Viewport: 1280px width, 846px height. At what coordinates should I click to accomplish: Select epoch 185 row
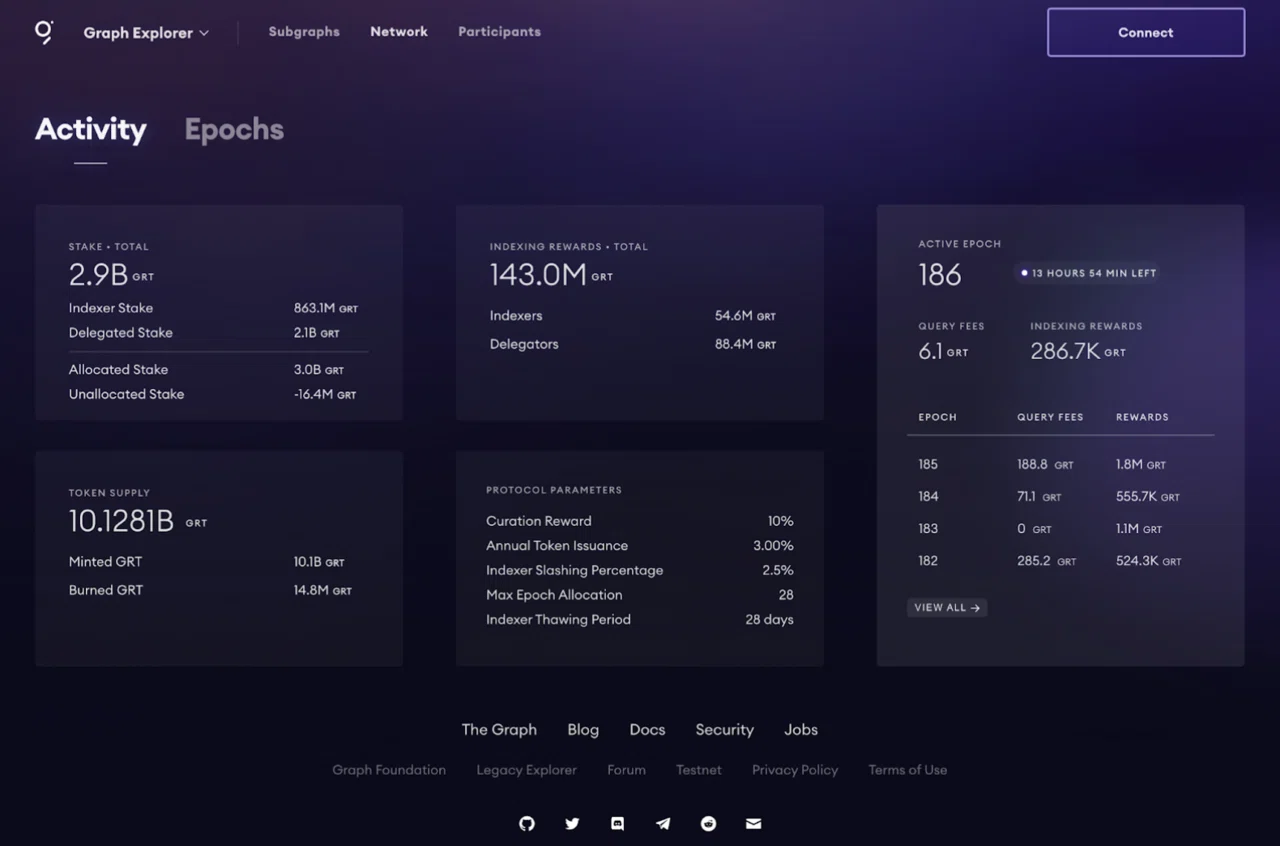click(1060, 465)
